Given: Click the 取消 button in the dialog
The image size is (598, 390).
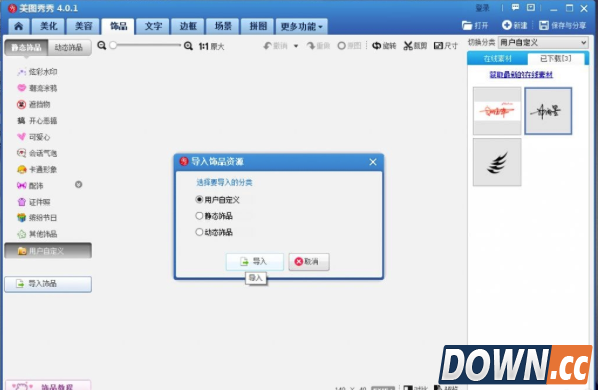Looking at the screenshot, I should tap(309, 262).
